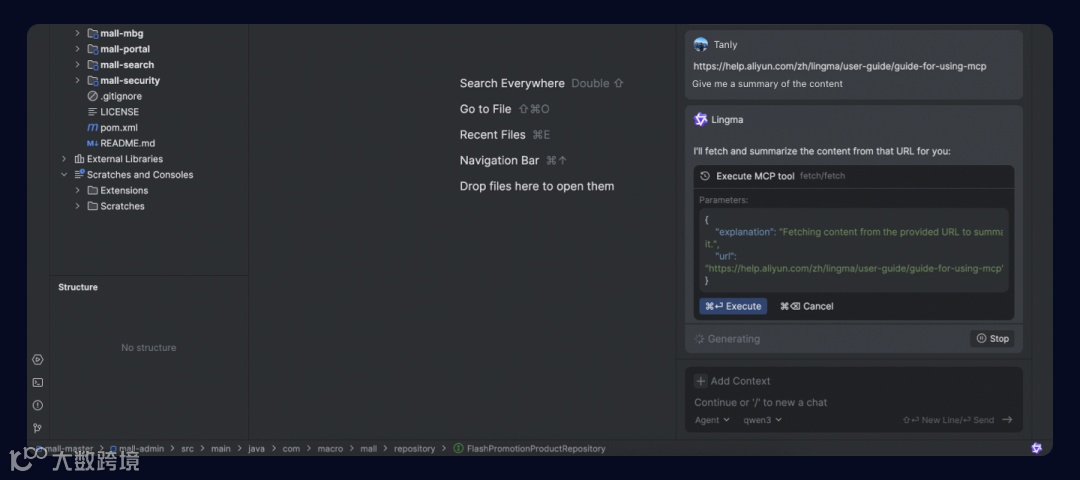
Task: Open the Agent mode dropdown
Action: (712, 419)
